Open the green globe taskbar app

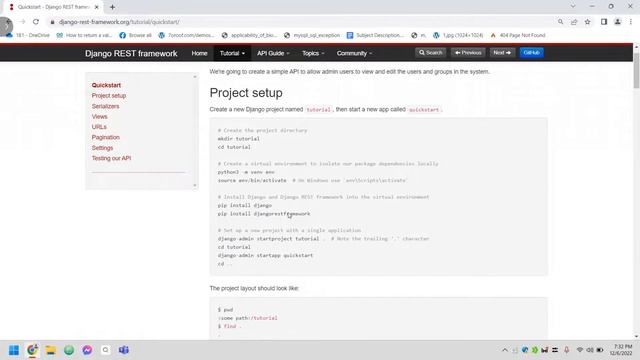pos(69,350)
